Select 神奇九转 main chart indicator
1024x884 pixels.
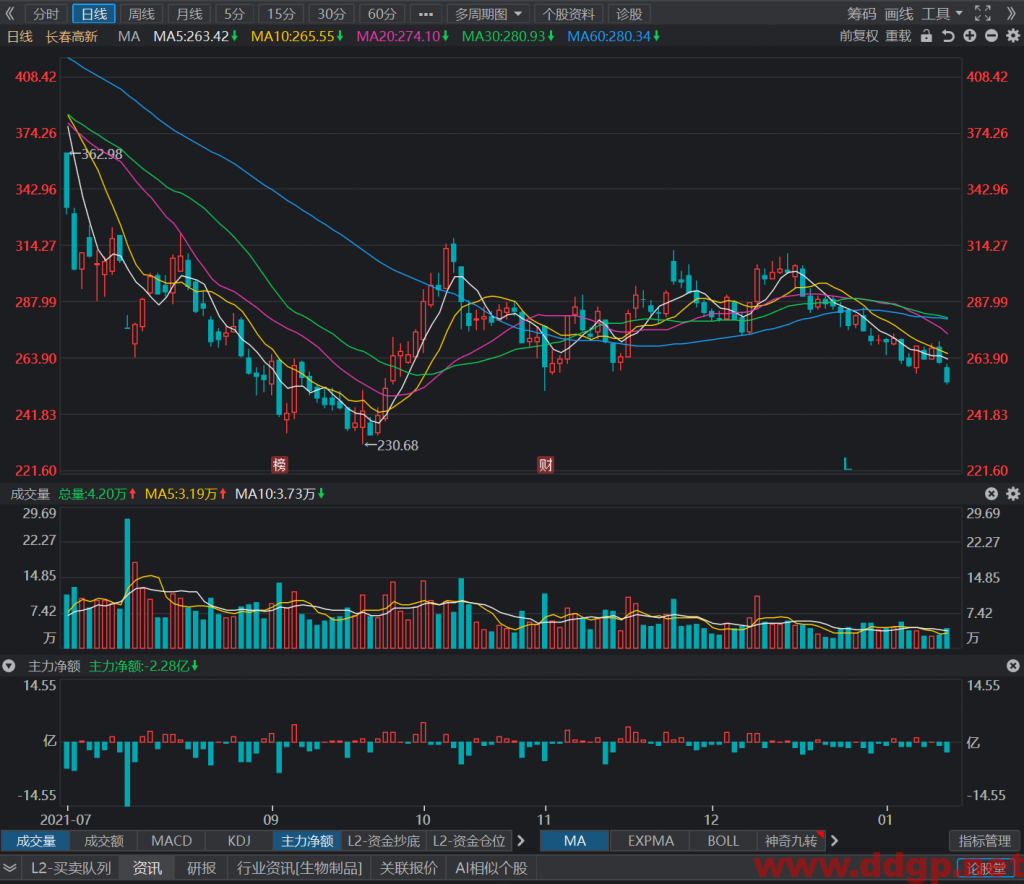pyautogui.click(x=792, y=841)
